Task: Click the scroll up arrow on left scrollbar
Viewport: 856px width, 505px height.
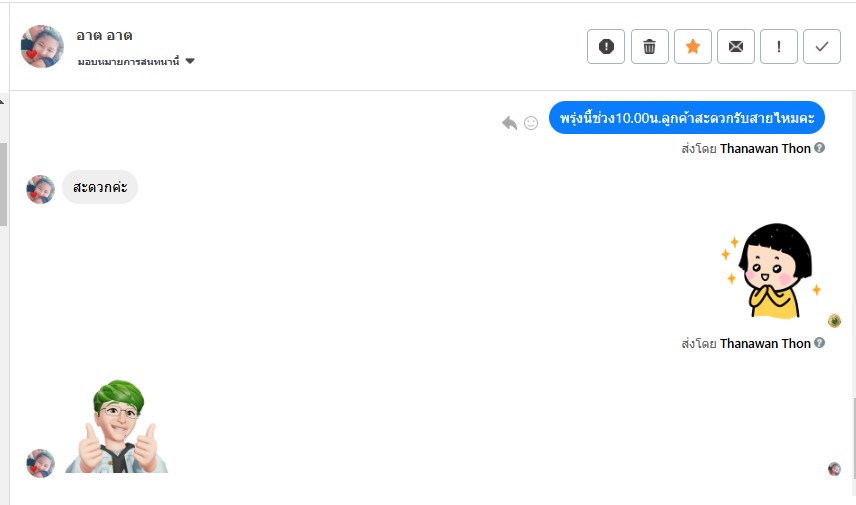Action: coord(3,102)
